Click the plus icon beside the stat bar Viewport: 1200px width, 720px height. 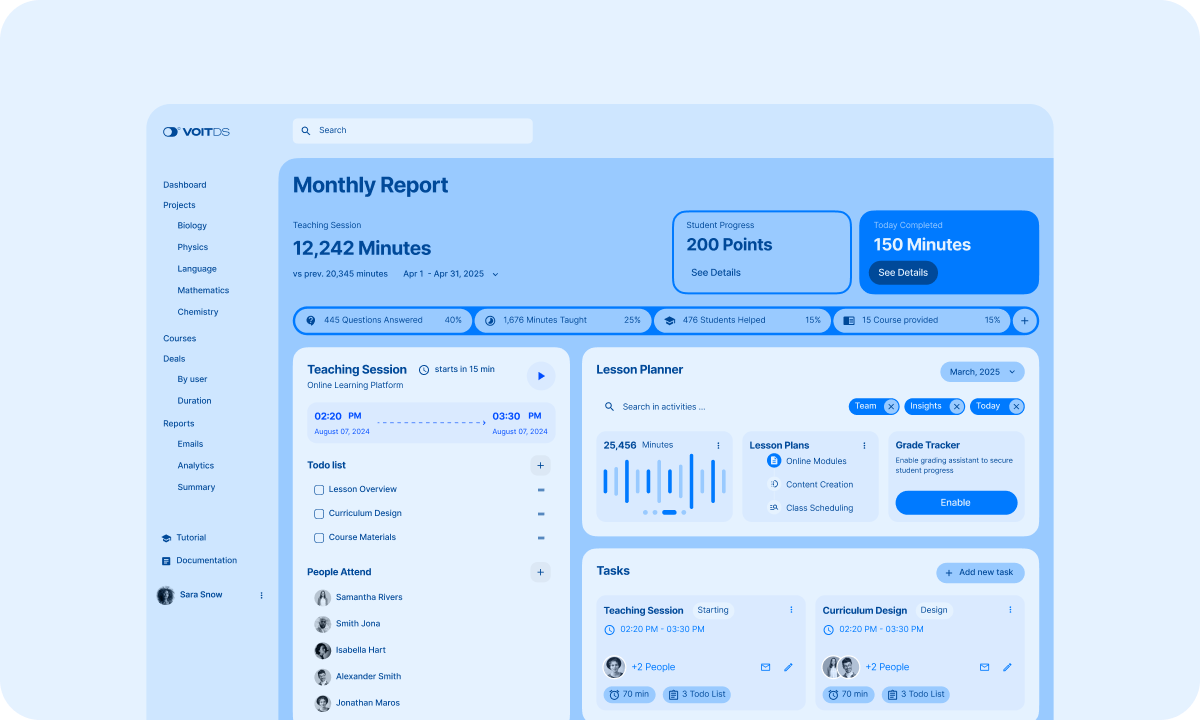pos(1024,320)
